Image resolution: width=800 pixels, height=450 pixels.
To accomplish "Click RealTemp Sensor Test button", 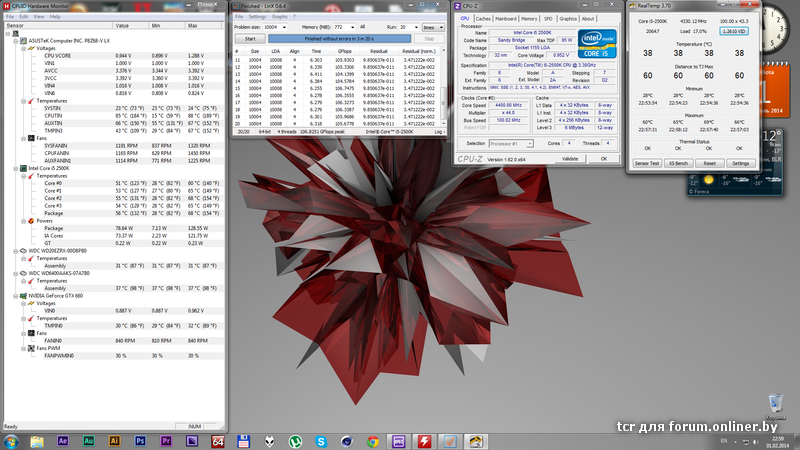I will pyautogui.click(x=647, y=163).
